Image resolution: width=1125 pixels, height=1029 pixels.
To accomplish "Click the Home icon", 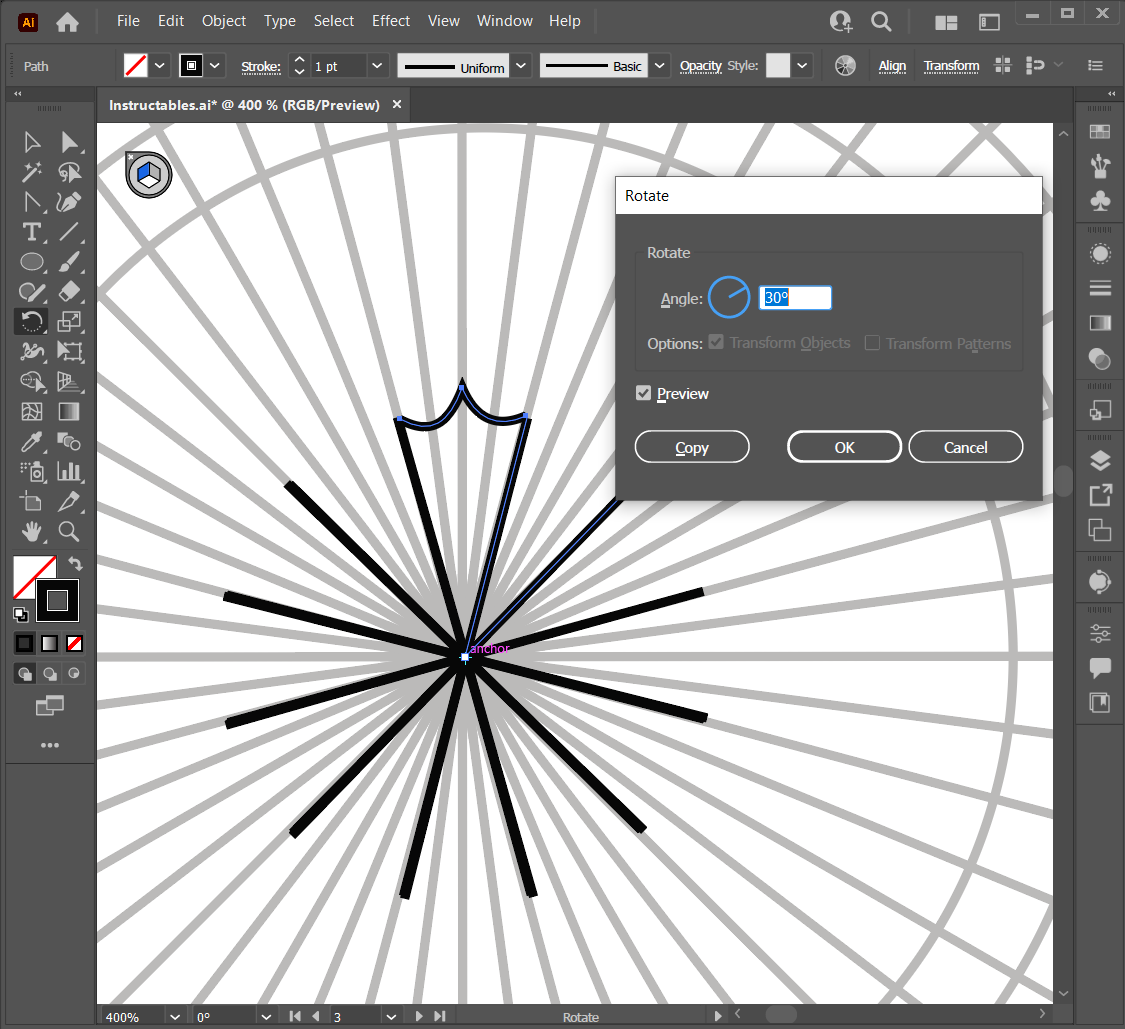I will (67, 21).
